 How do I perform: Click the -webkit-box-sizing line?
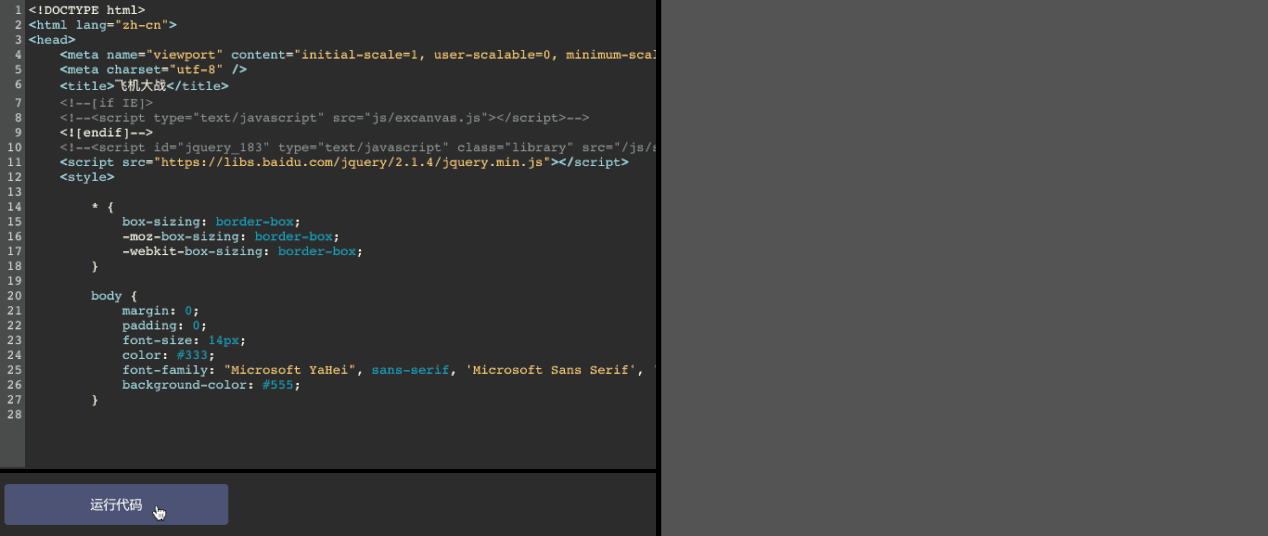point(242,252)
